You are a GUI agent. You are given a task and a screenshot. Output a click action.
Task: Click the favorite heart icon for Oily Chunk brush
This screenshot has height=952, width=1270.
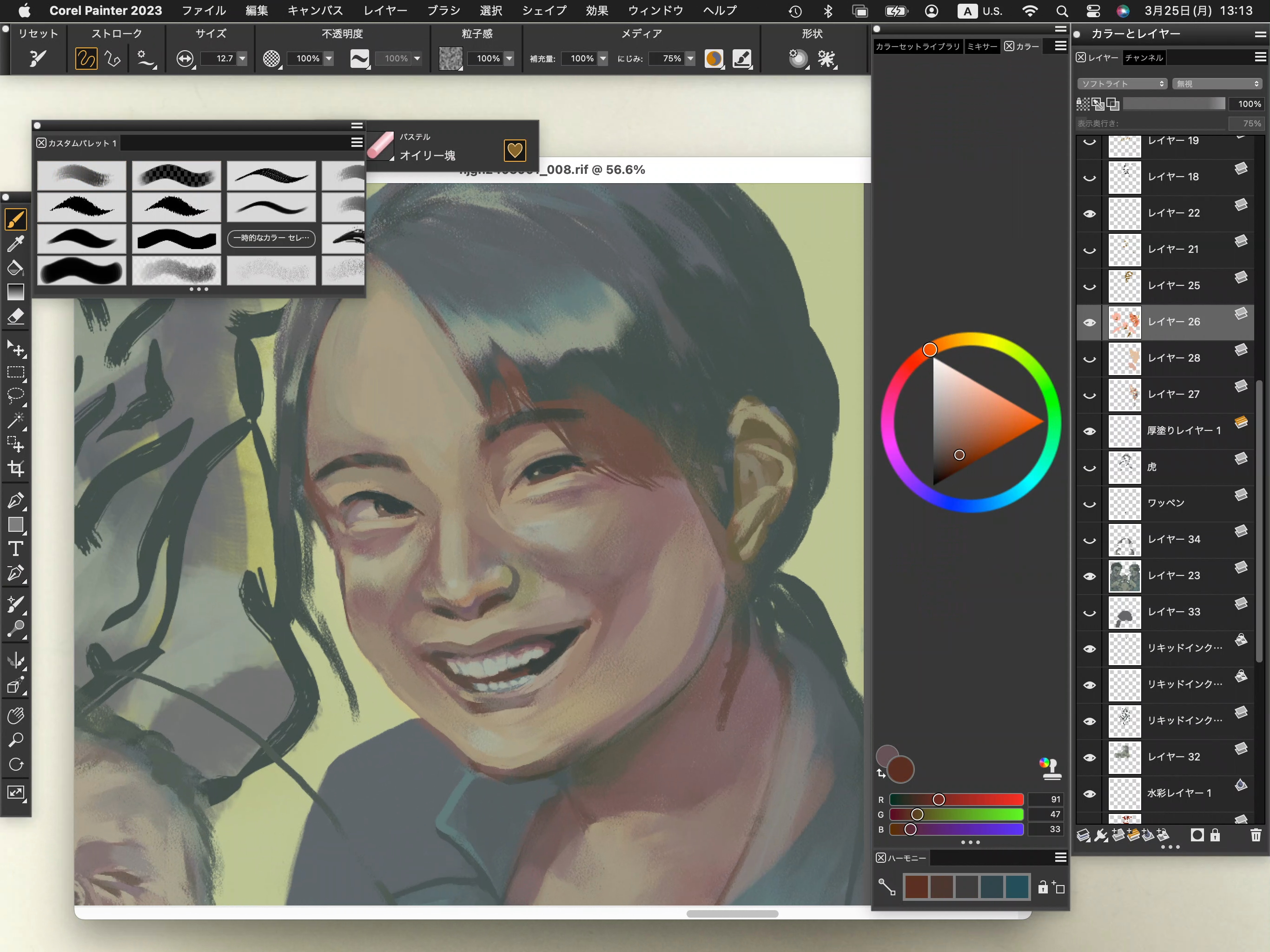click(x=515, y=151)
